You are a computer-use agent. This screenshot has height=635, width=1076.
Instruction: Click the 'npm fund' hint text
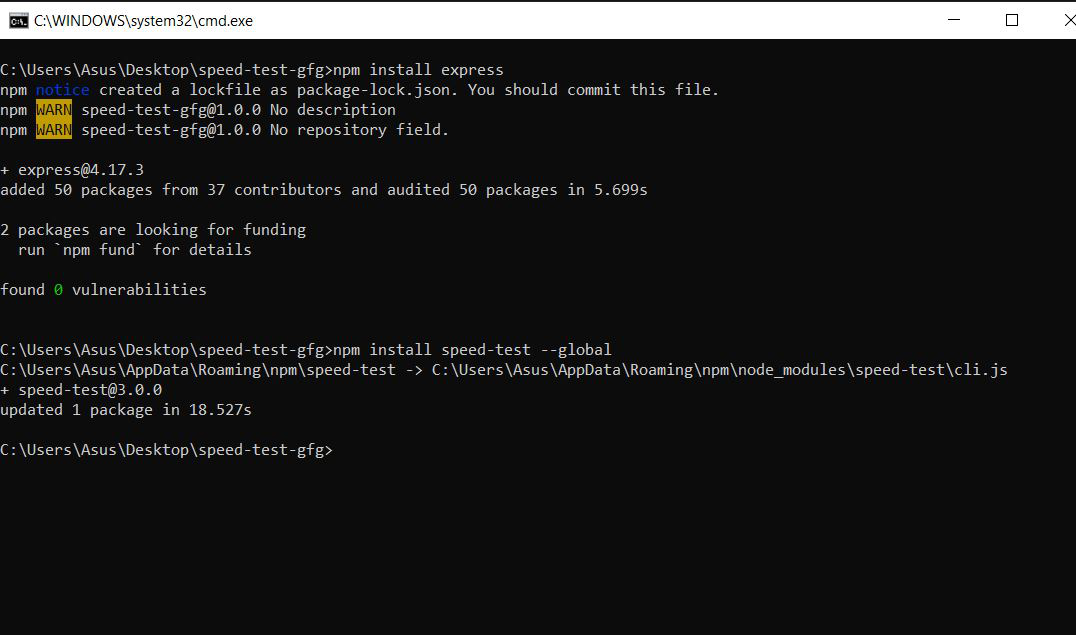pos(98,250)
